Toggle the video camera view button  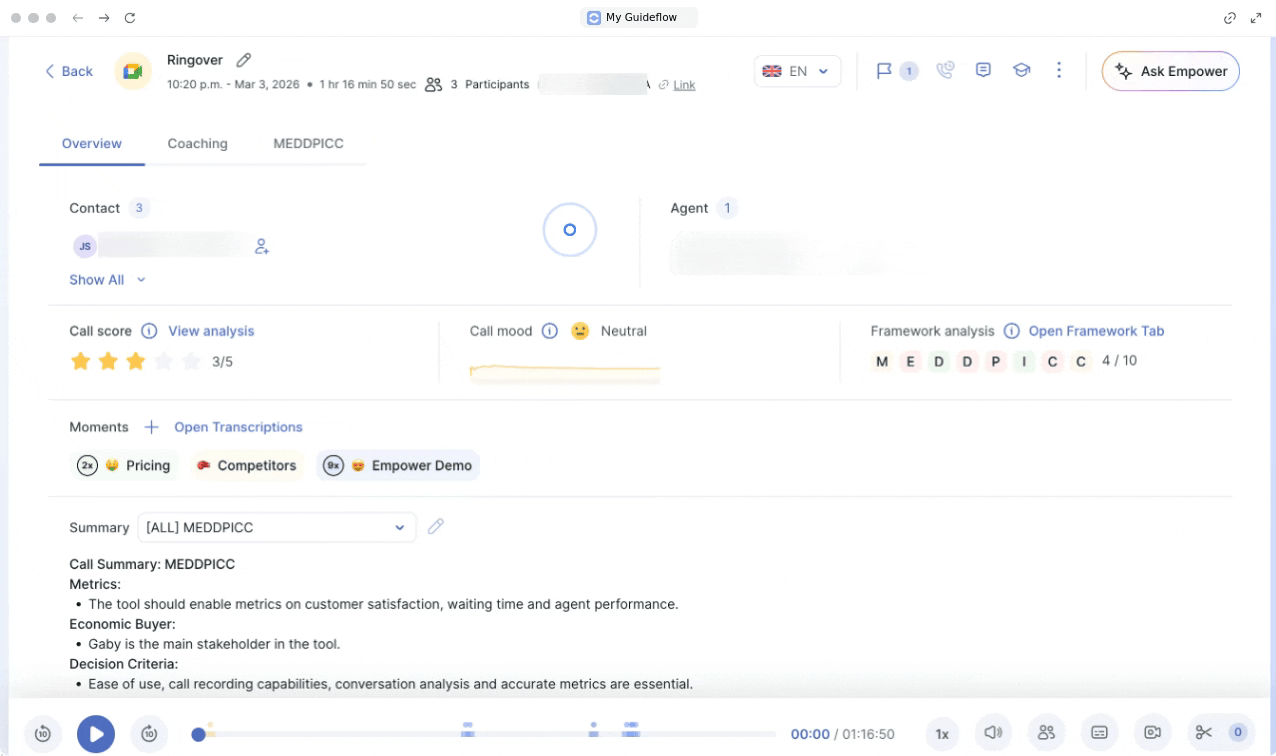click(x=1152, y=733)
